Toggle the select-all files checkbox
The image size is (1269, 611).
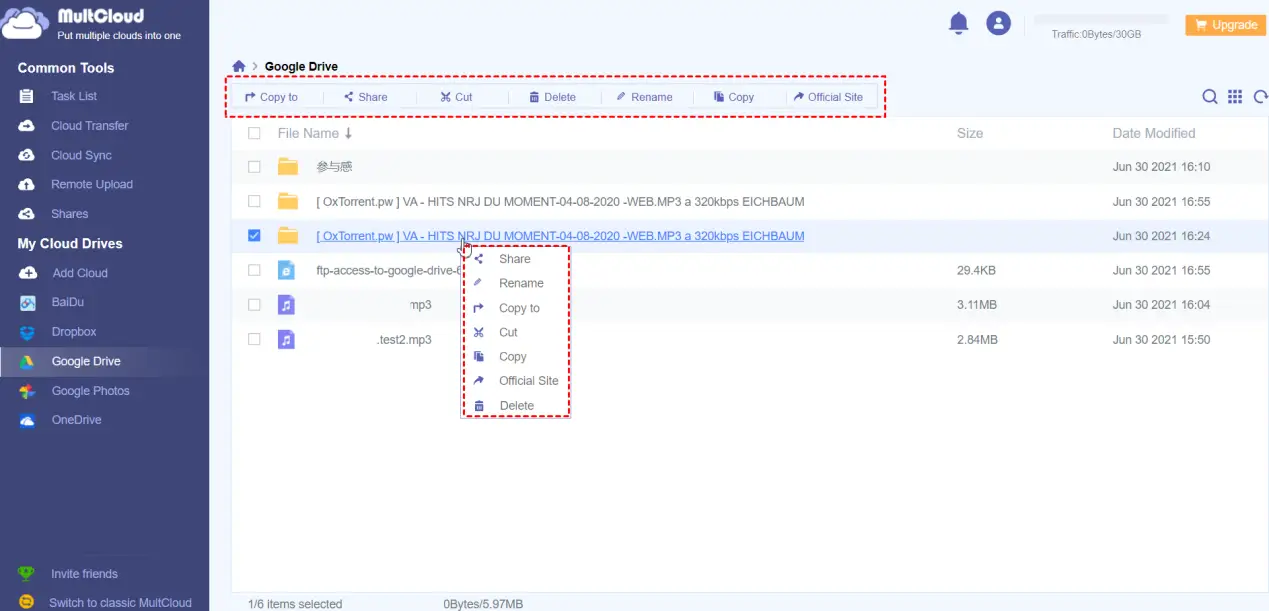(254, 133)
